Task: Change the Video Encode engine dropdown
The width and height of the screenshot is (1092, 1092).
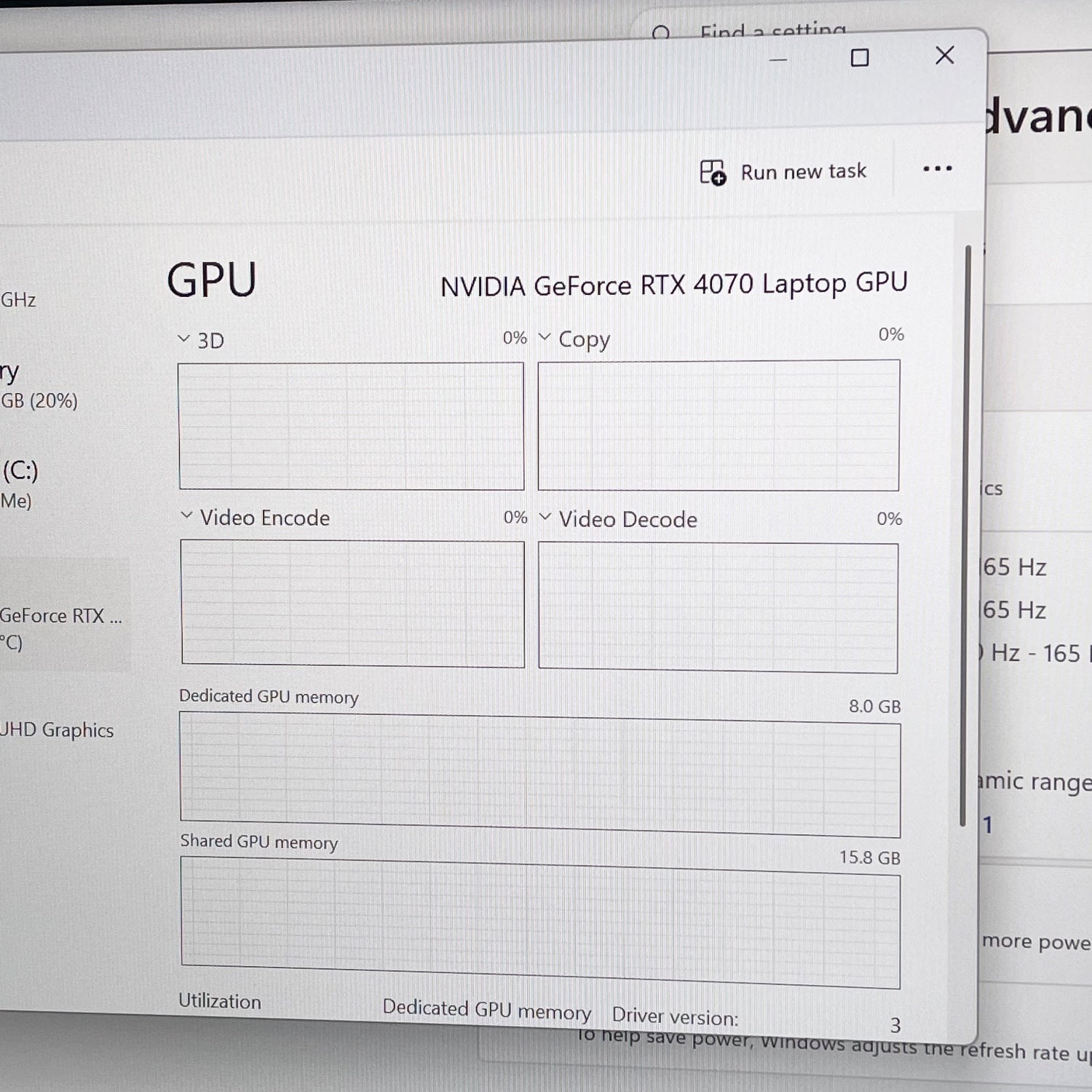Action: coord(186,516)
